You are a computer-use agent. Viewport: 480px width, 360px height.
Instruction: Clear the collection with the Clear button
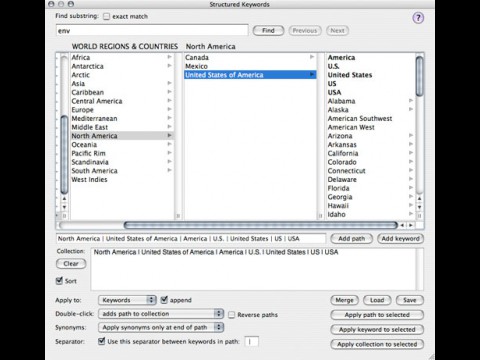click(x=71, y=264)
